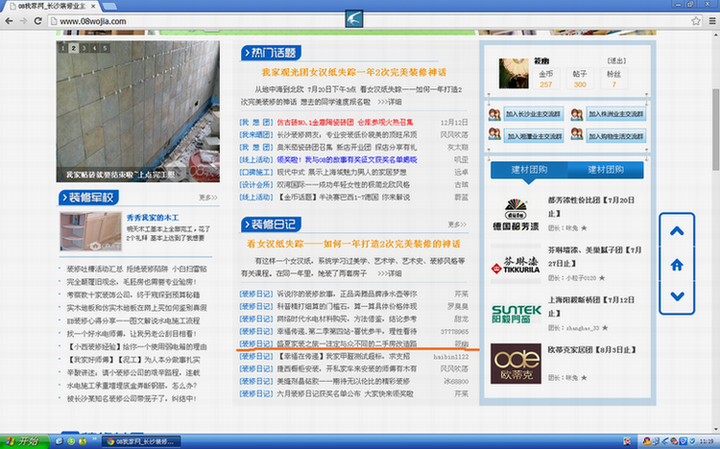Expand 更多 next to 装修日记 heading
The image size is (720, 449).
click(458, 225)
